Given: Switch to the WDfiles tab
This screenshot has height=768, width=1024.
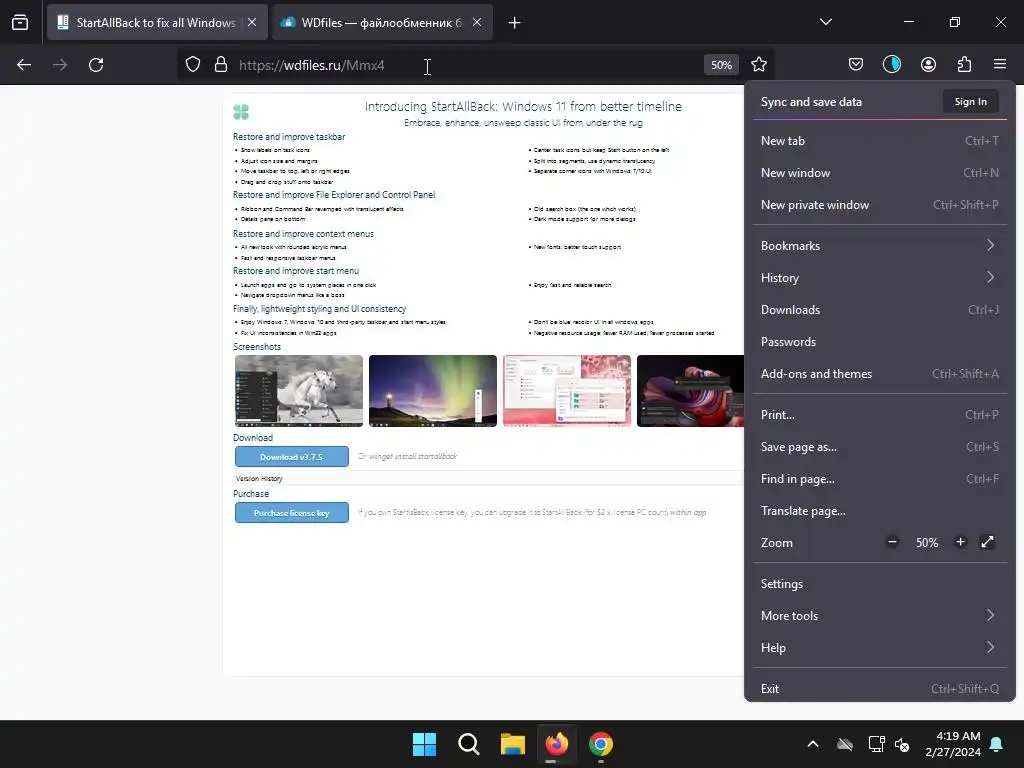Looking at the screenshot, I should pyautogui.click(x=382, y=23).
